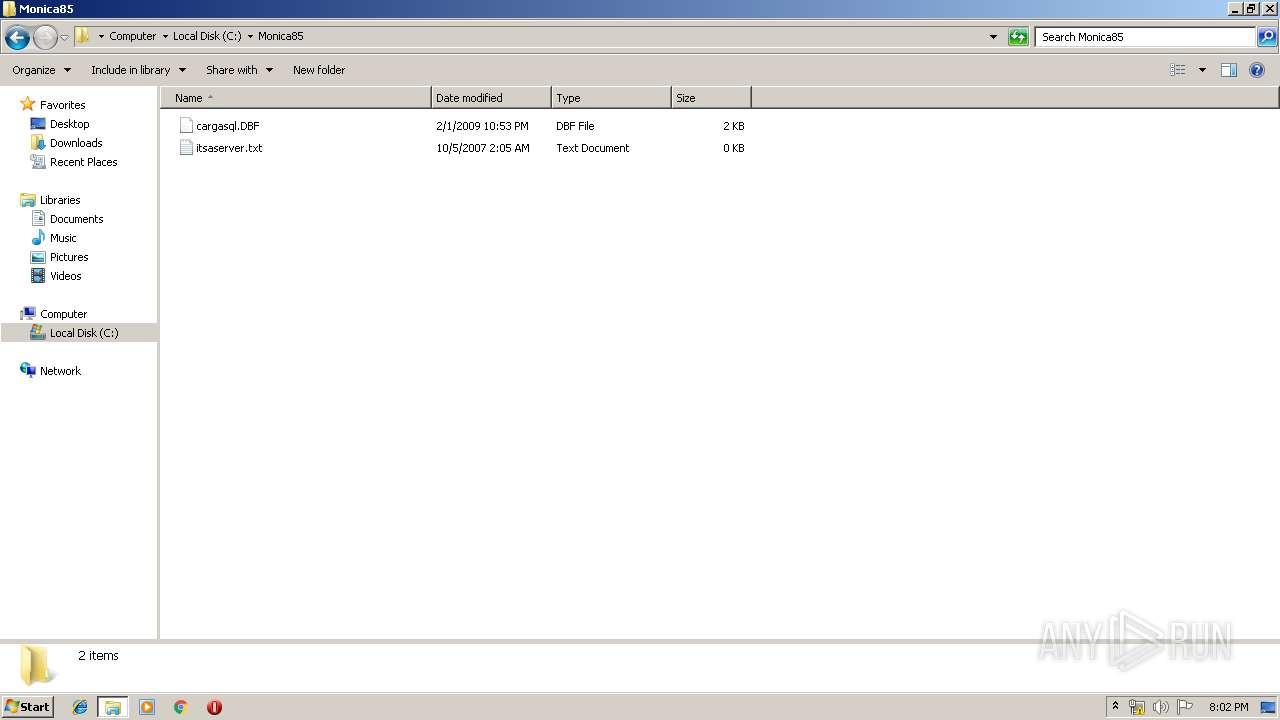Sort by Date modified column header
1280x720 pixels.
491,98
